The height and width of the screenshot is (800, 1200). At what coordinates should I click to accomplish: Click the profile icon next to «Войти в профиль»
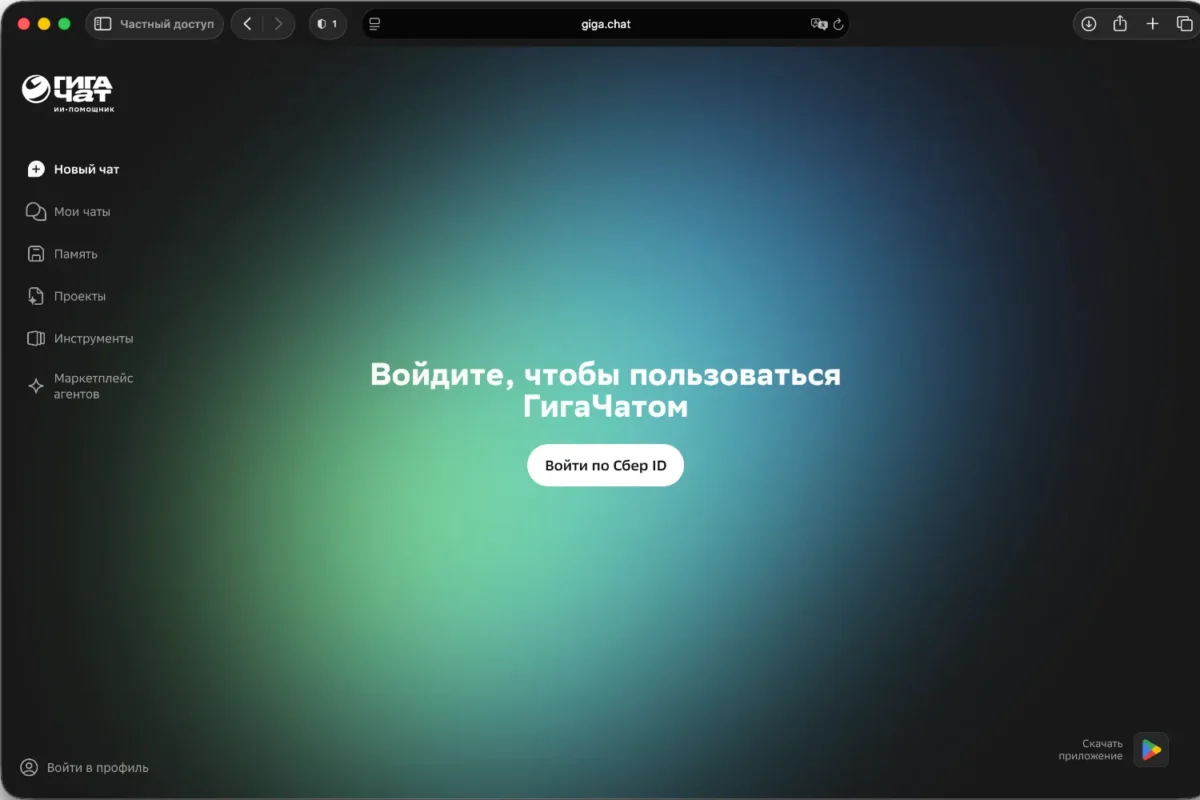tap(29, 767)
